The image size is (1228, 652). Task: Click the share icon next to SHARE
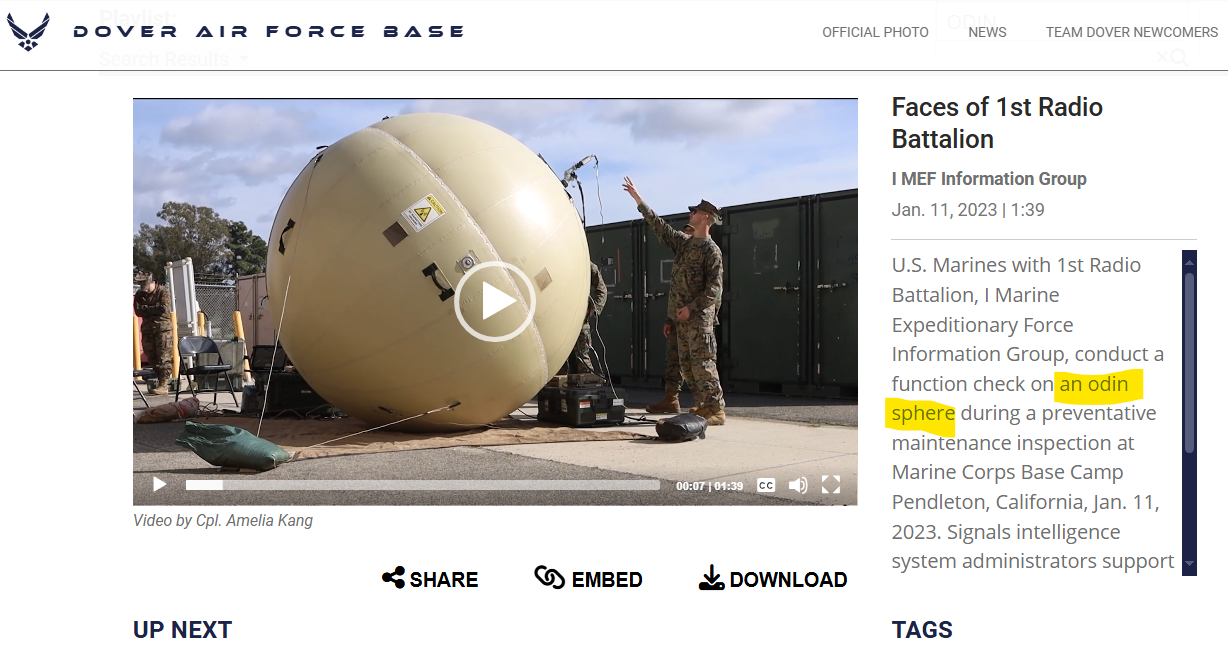394,578
